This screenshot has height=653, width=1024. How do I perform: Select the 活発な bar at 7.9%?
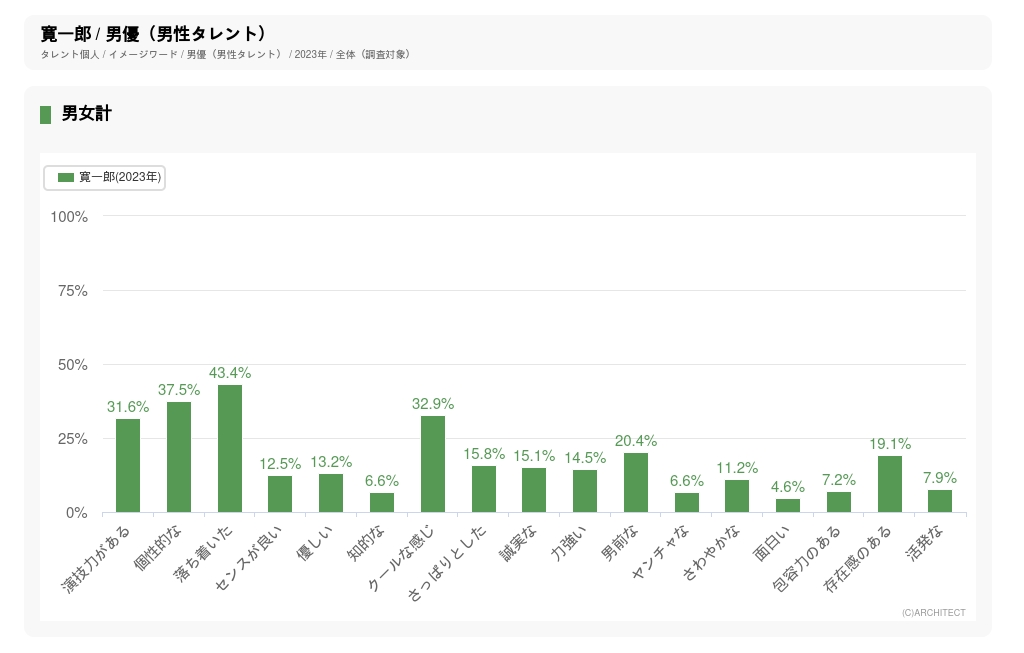tap(940, 501)
